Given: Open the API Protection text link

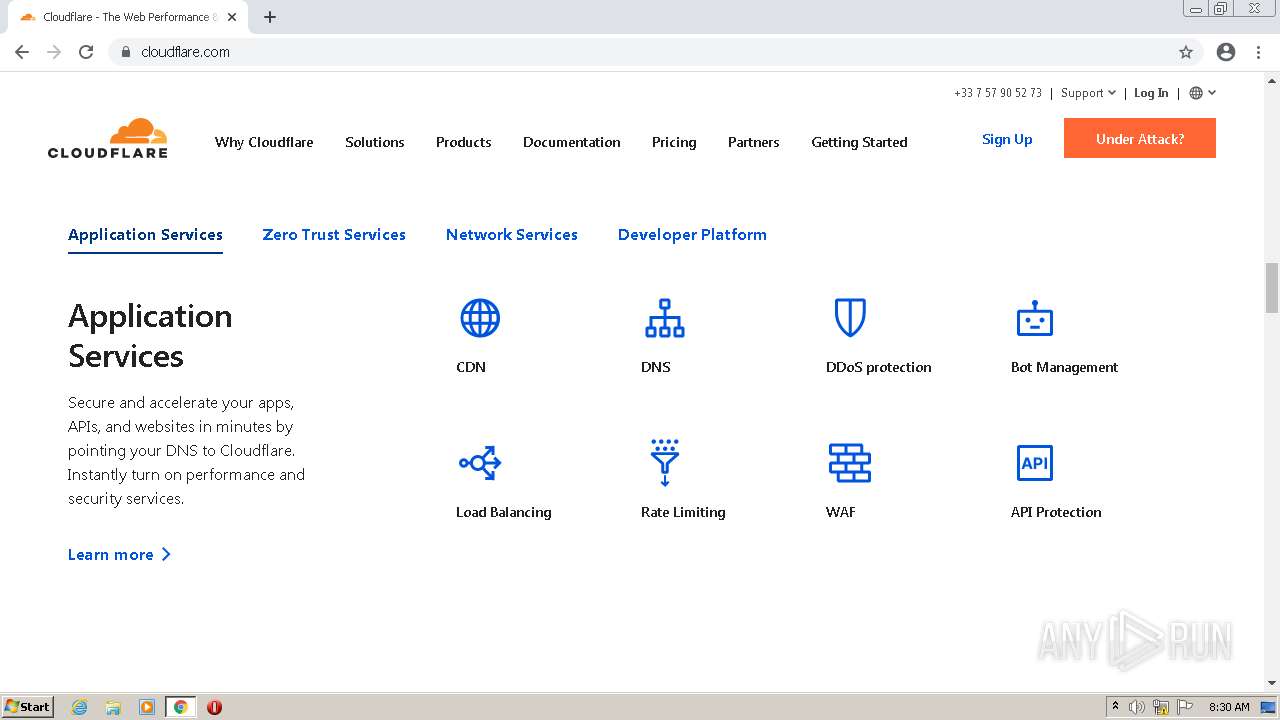Looking at the screenshot, I should [1056, 512].
